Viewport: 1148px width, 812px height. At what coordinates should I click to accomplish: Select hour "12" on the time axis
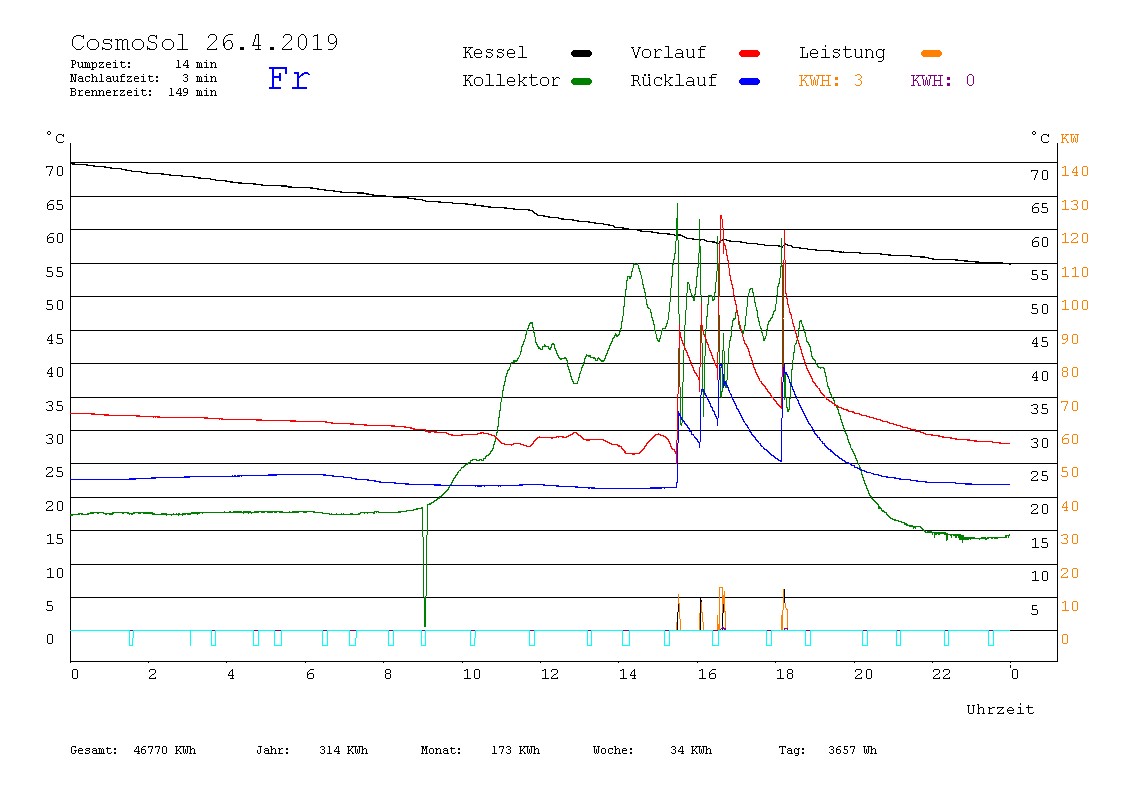pyautogui.click(x=550, y=674)
